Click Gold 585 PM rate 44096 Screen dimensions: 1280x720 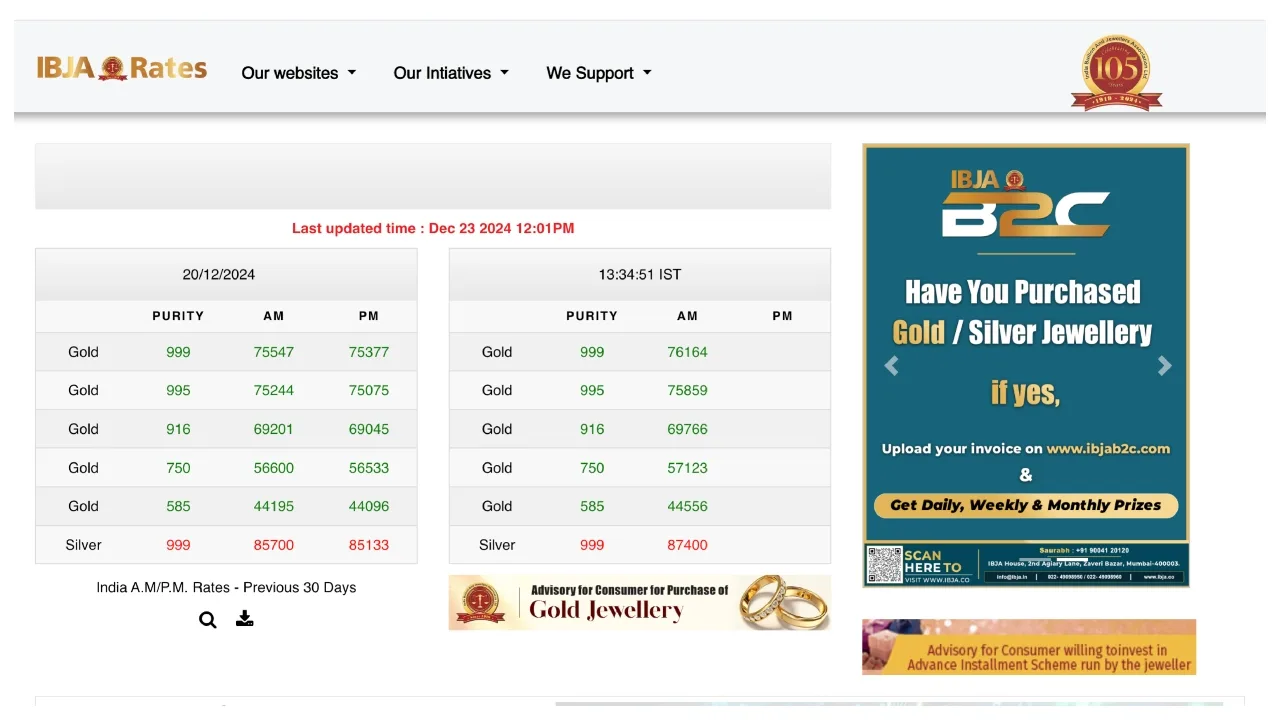(x=369, y=506)
